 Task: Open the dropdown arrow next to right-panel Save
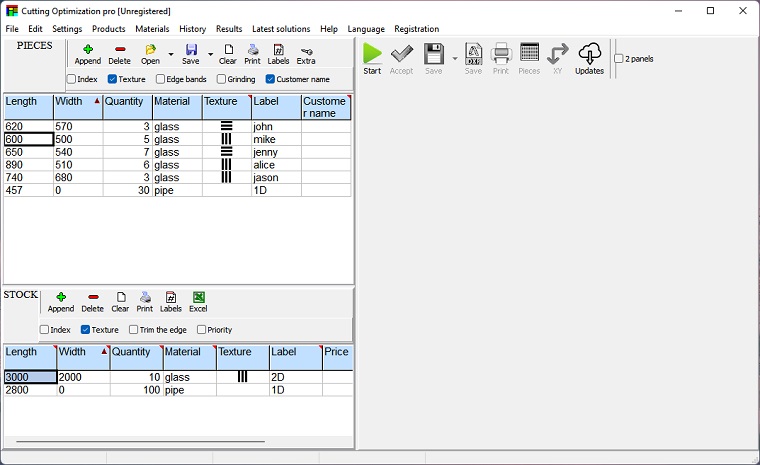454,58
